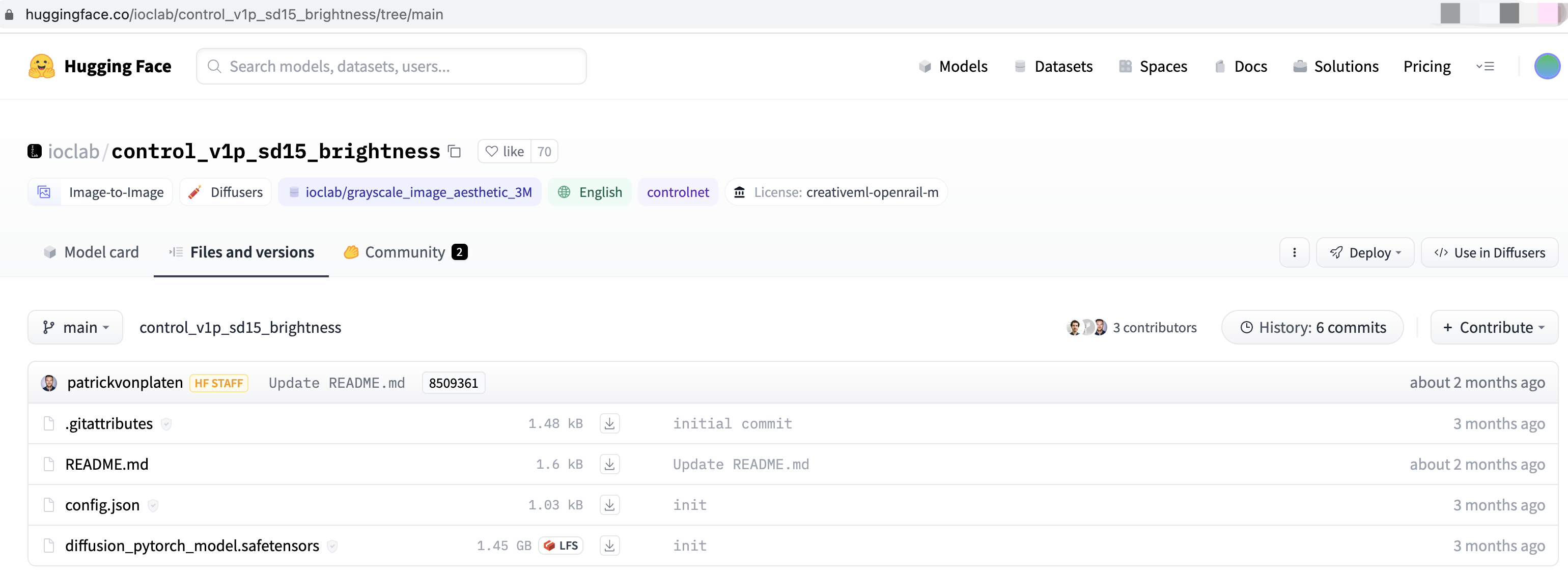1568x573 pixels.
Task: Click the browser URL address text
Action: (234, 14)
